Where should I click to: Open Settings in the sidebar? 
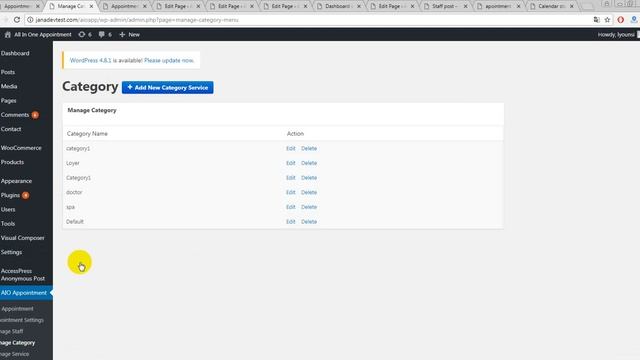tap(11, 252)
